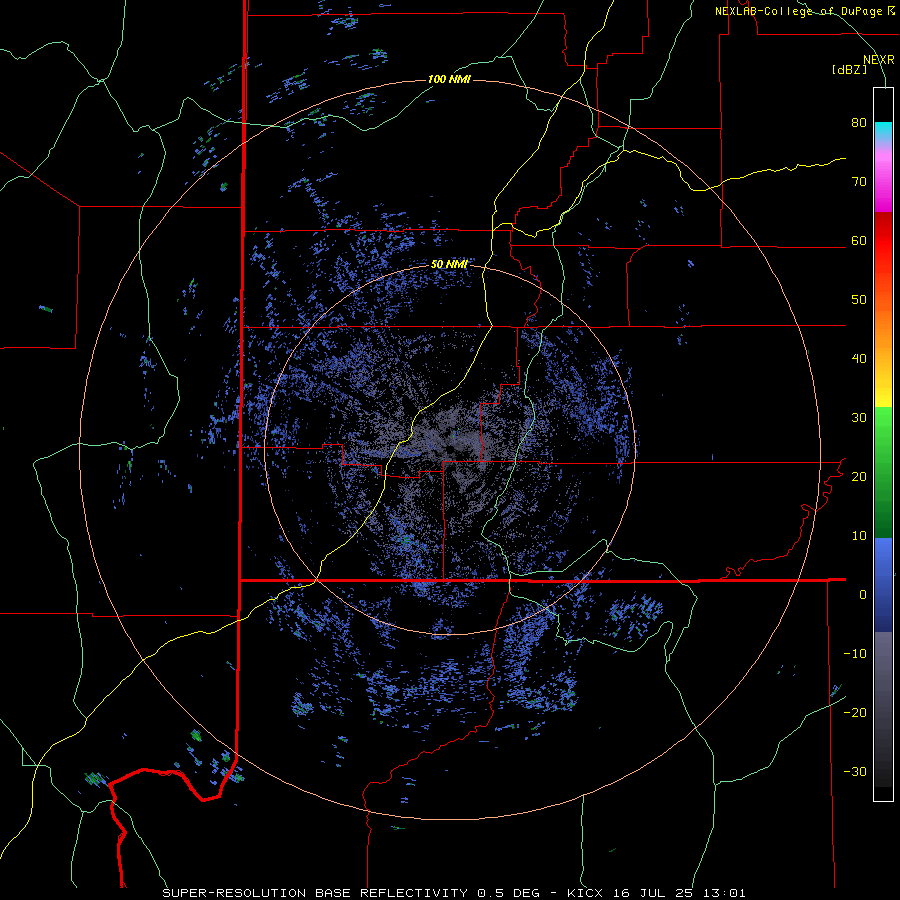Screen dimensions: 900x900
Task: Click the 10 value on color scale
Action: tap(859, 536)
